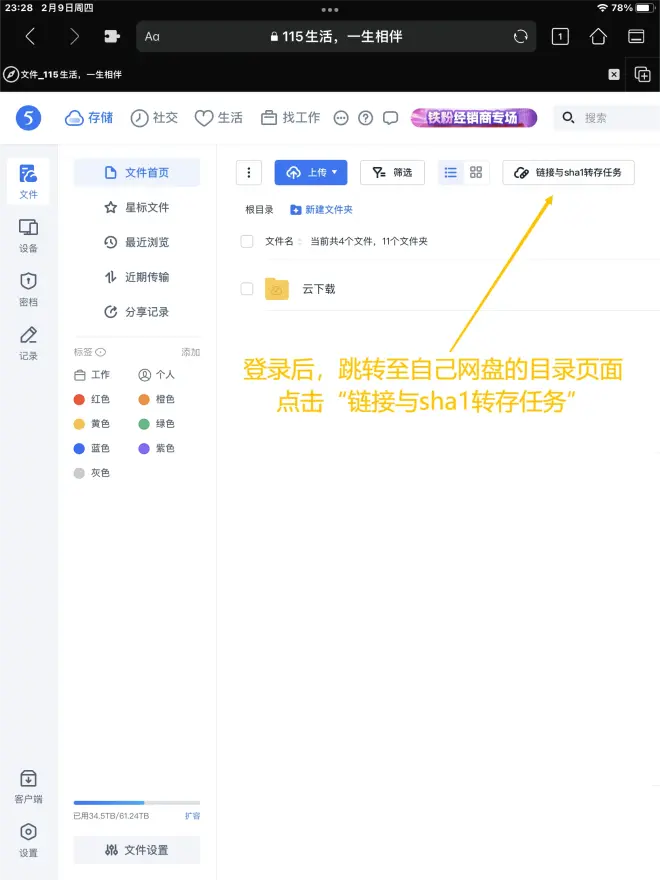Select the 紫色 tag
This screenshot has width=660, height=880.
pos(157,448)
